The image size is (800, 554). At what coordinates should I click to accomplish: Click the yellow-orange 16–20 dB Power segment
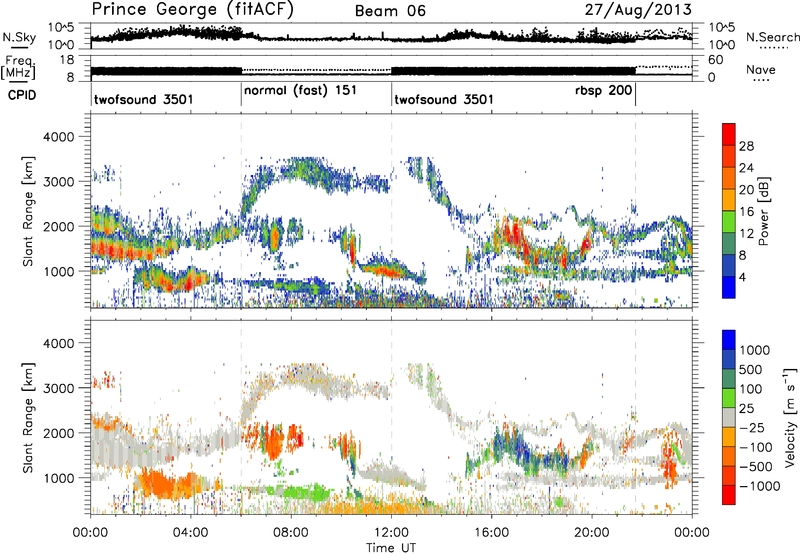pyautogui.click(x=729, y=200)
